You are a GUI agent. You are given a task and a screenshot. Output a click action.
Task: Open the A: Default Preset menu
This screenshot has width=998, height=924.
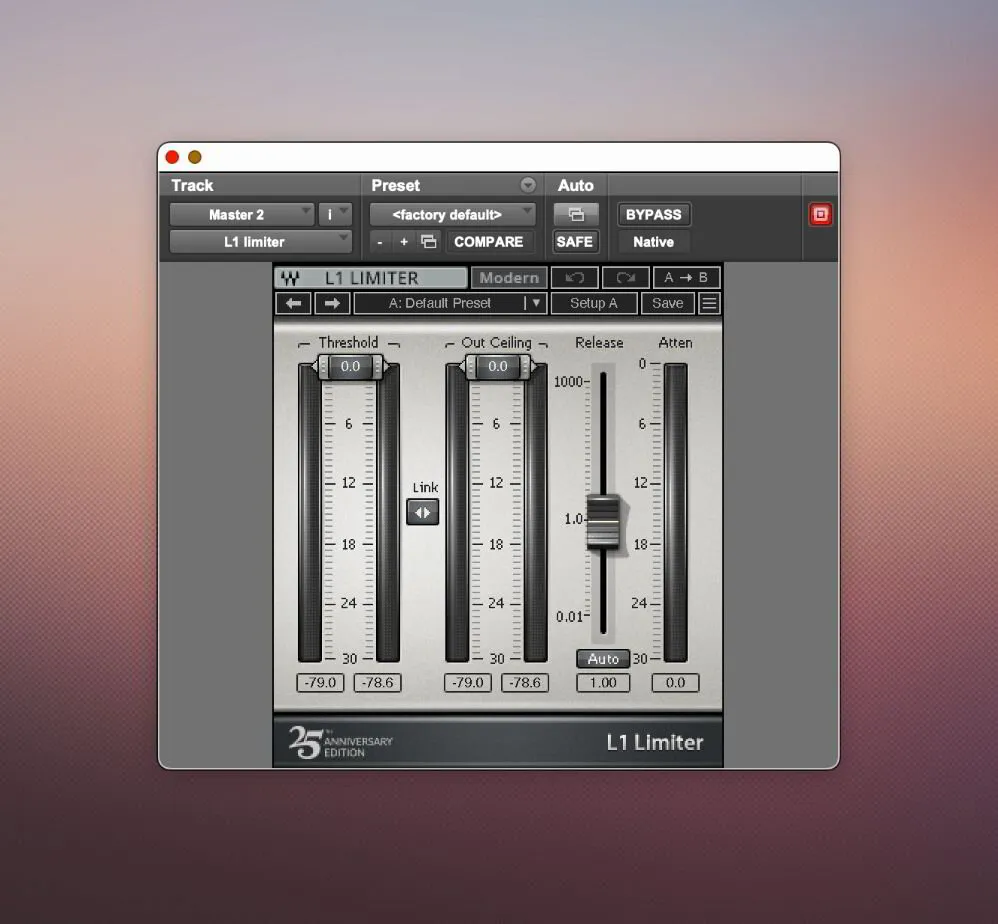point(450,304)
